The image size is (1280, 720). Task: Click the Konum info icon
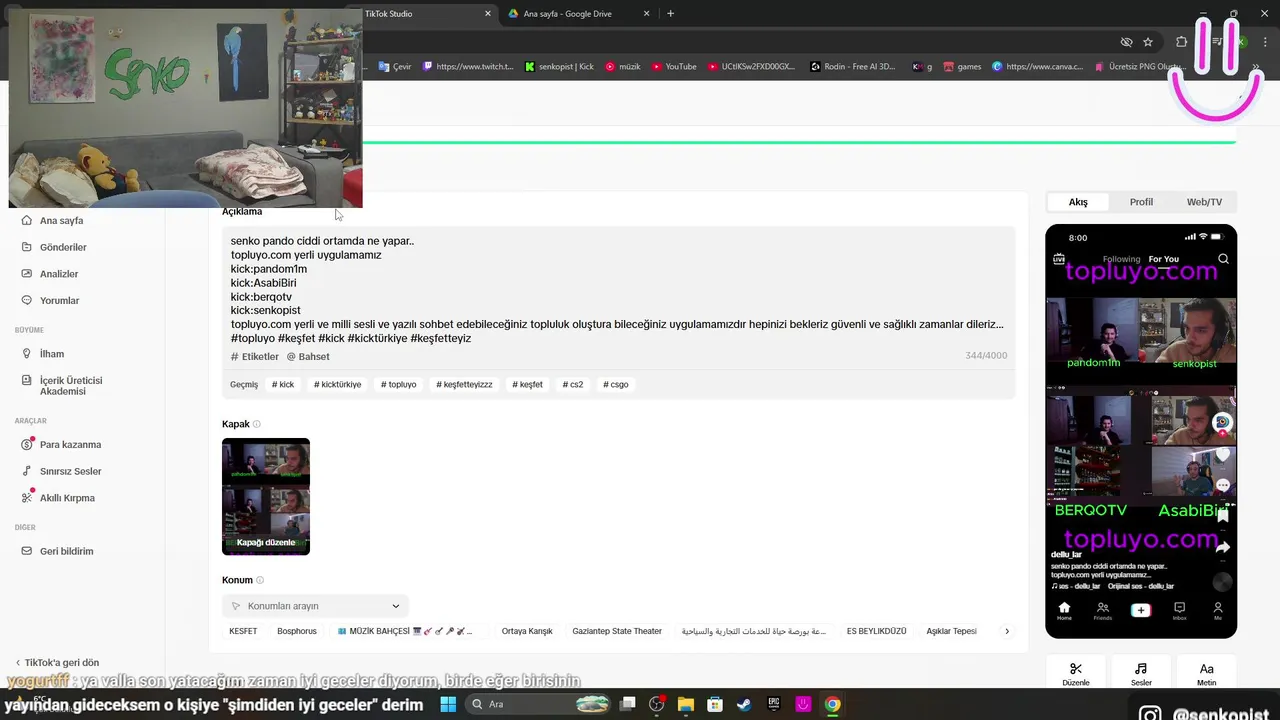click(260, 581)
